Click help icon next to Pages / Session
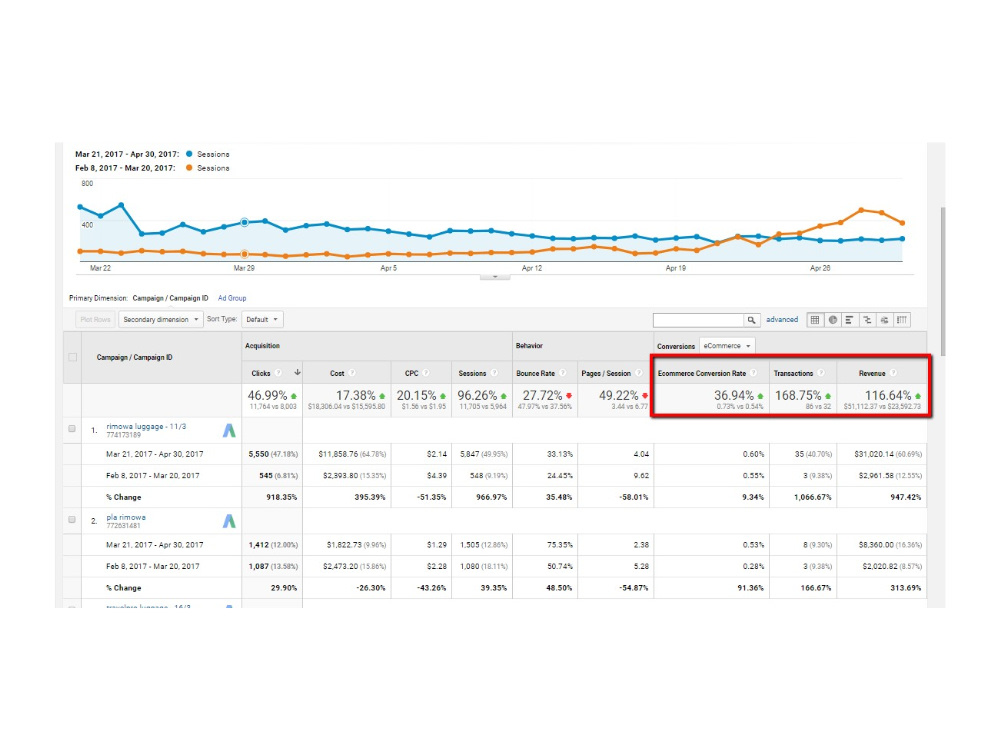Image resolution: width=1000 pixels, height=750 pixels. (x=638, y=373)
